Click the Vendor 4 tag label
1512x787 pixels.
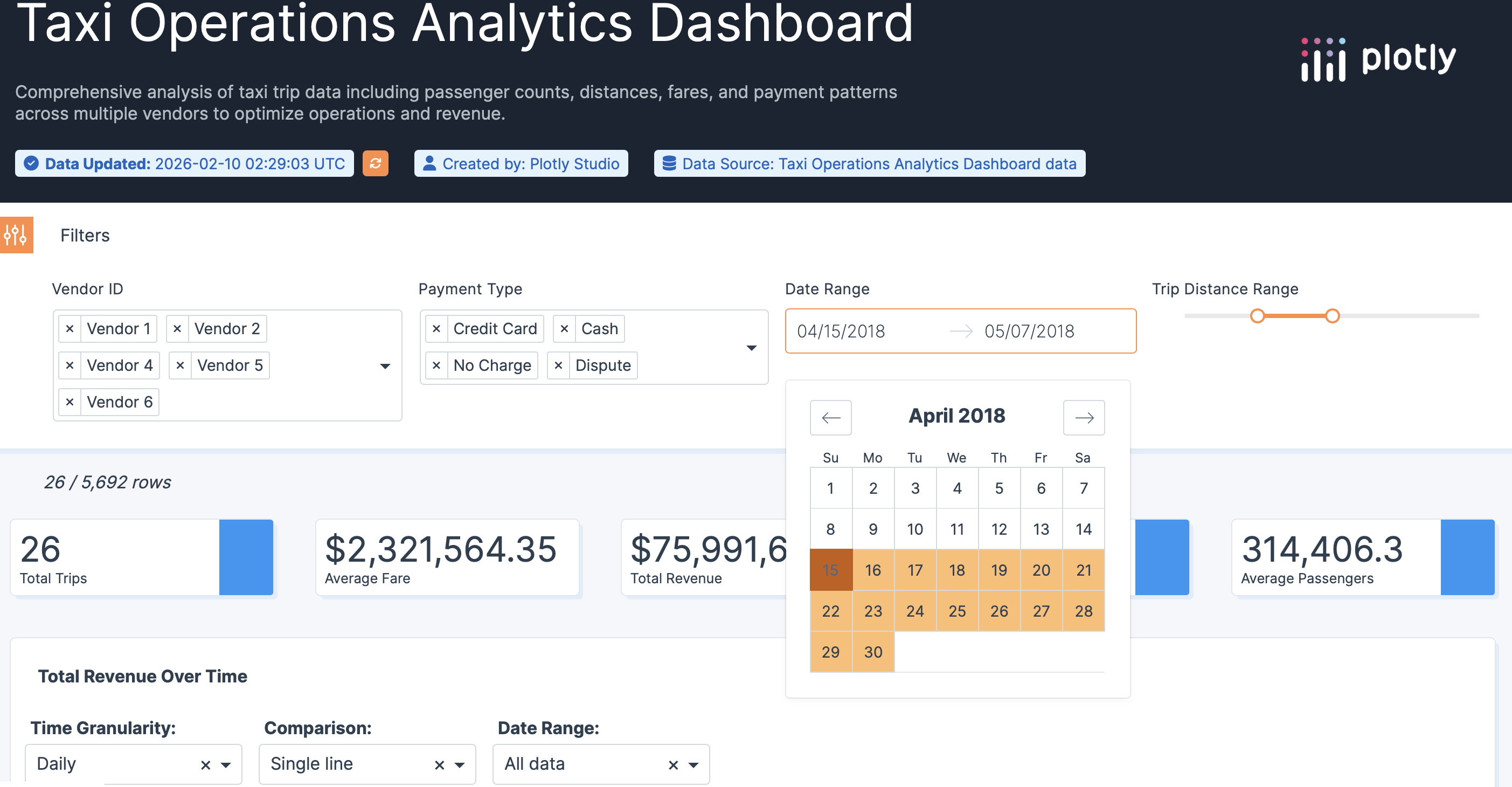pos(120,365)
